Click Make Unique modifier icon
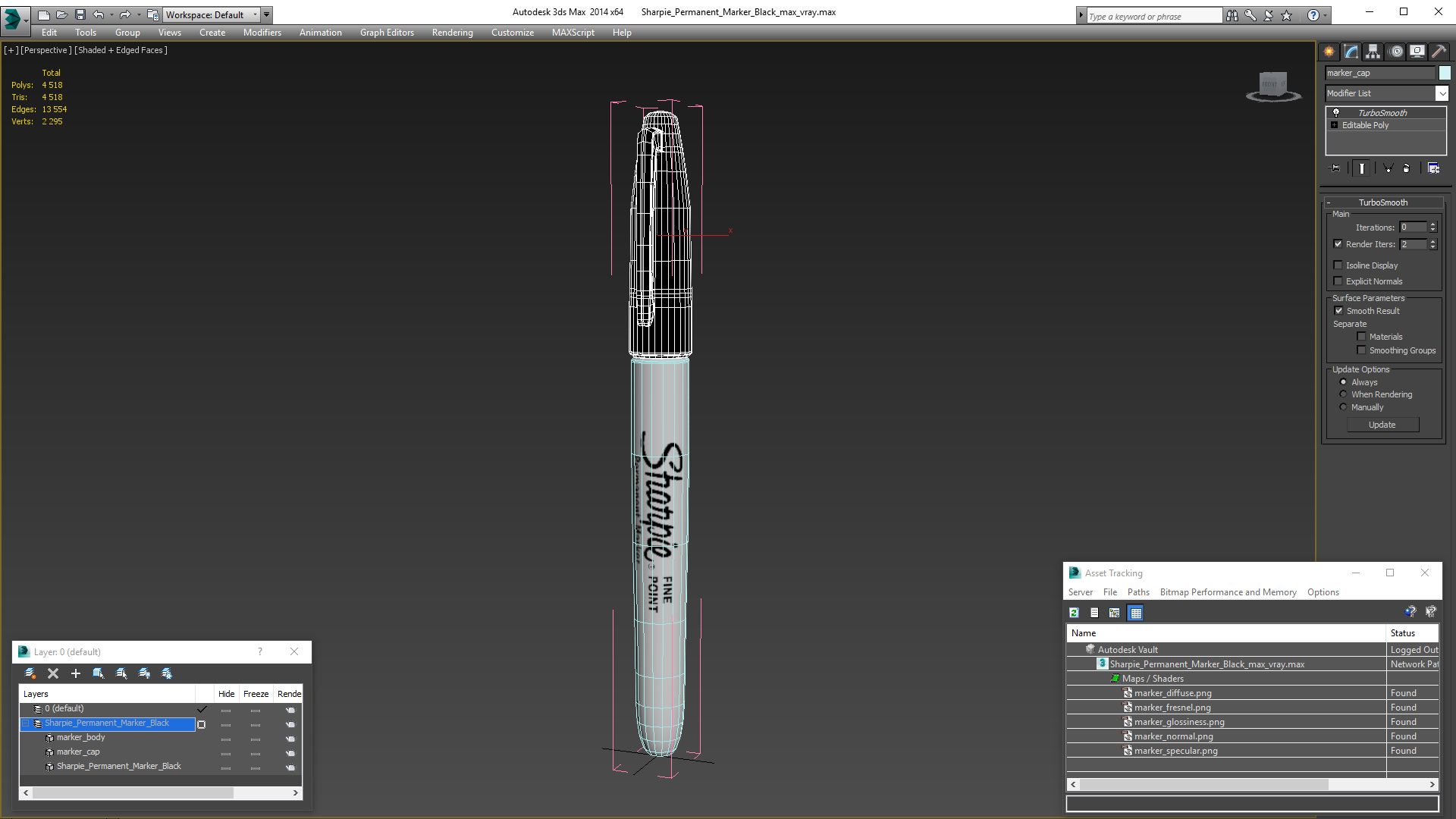Image resolution: width=1456 pixels, height=819 pixels. pos(1388,168)
